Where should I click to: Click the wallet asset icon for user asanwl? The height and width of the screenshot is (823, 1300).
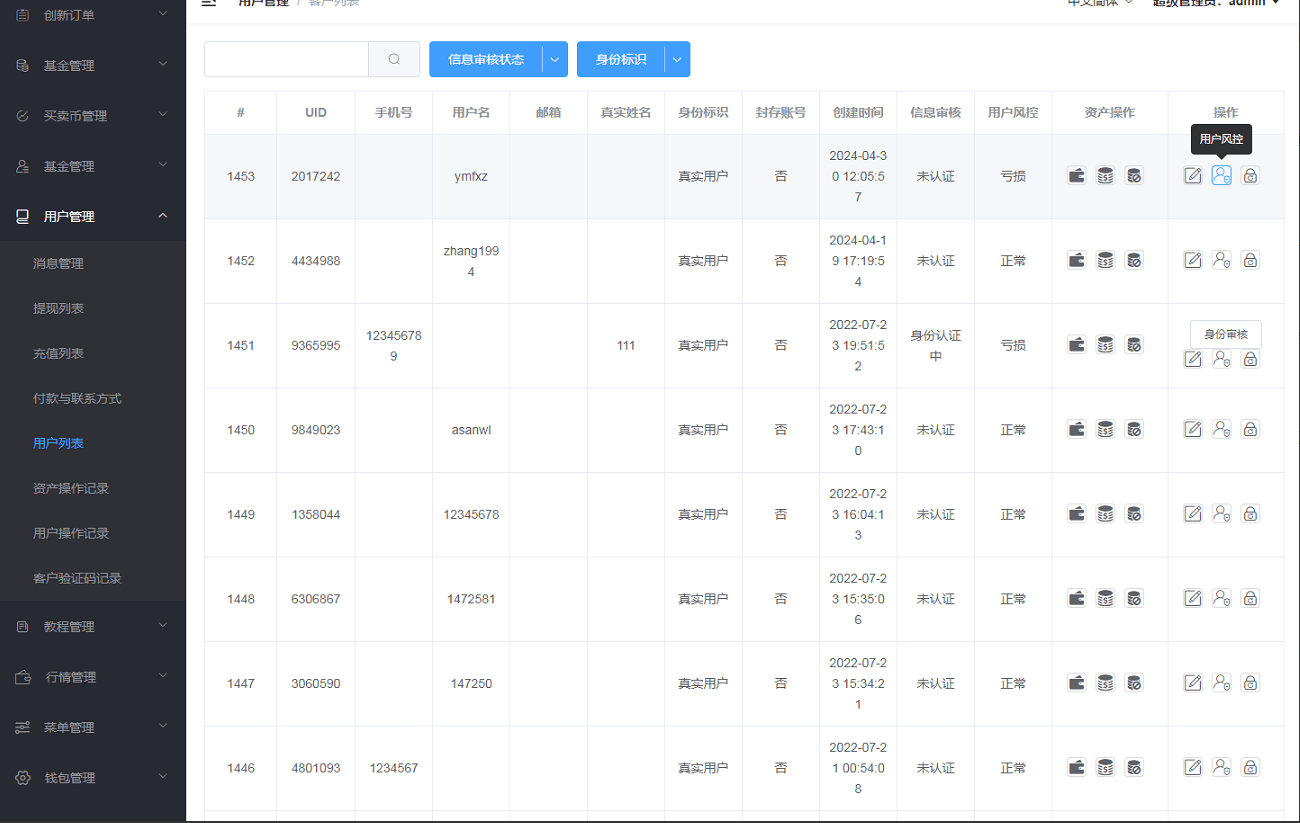click(x=1077, y=429)
